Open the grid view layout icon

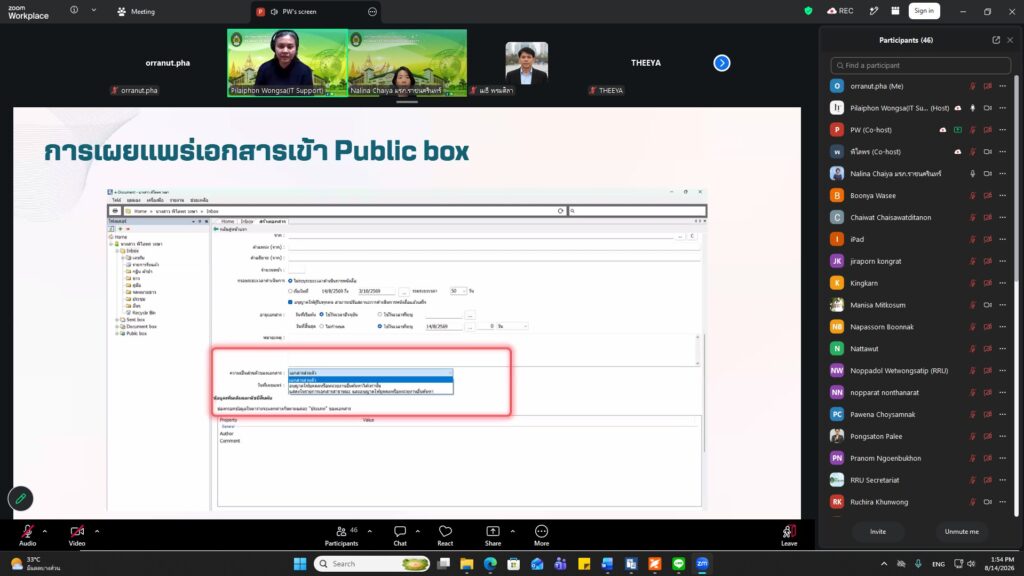(895, 11)
